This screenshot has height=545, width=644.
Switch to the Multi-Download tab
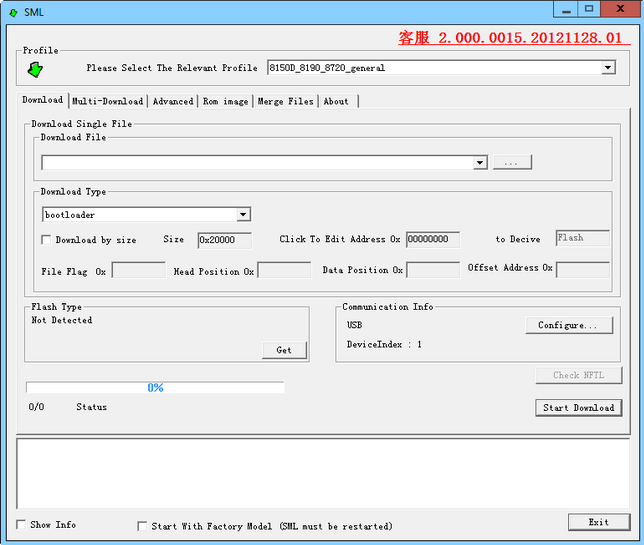[108, 101]
